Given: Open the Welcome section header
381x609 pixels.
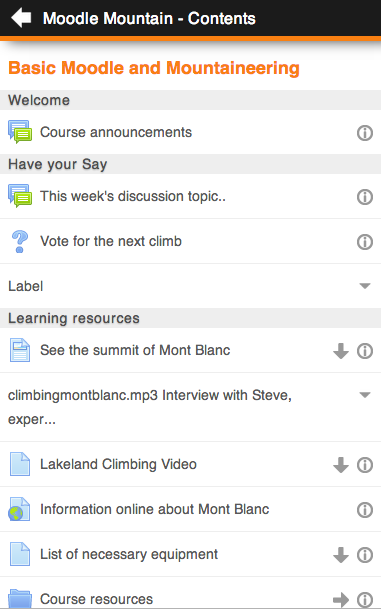Looking at the screenshot, I should 190,100.
